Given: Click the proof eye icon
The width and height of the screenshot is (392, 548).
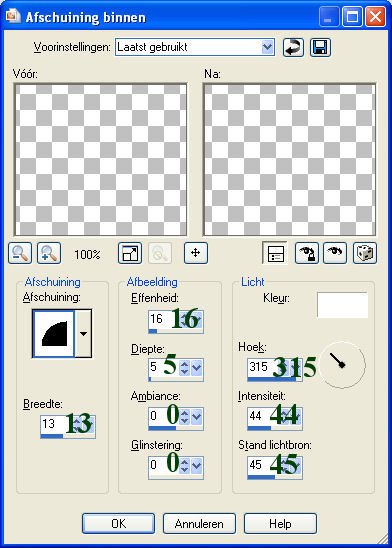Looking at the screenshot, I should [335, 253].
